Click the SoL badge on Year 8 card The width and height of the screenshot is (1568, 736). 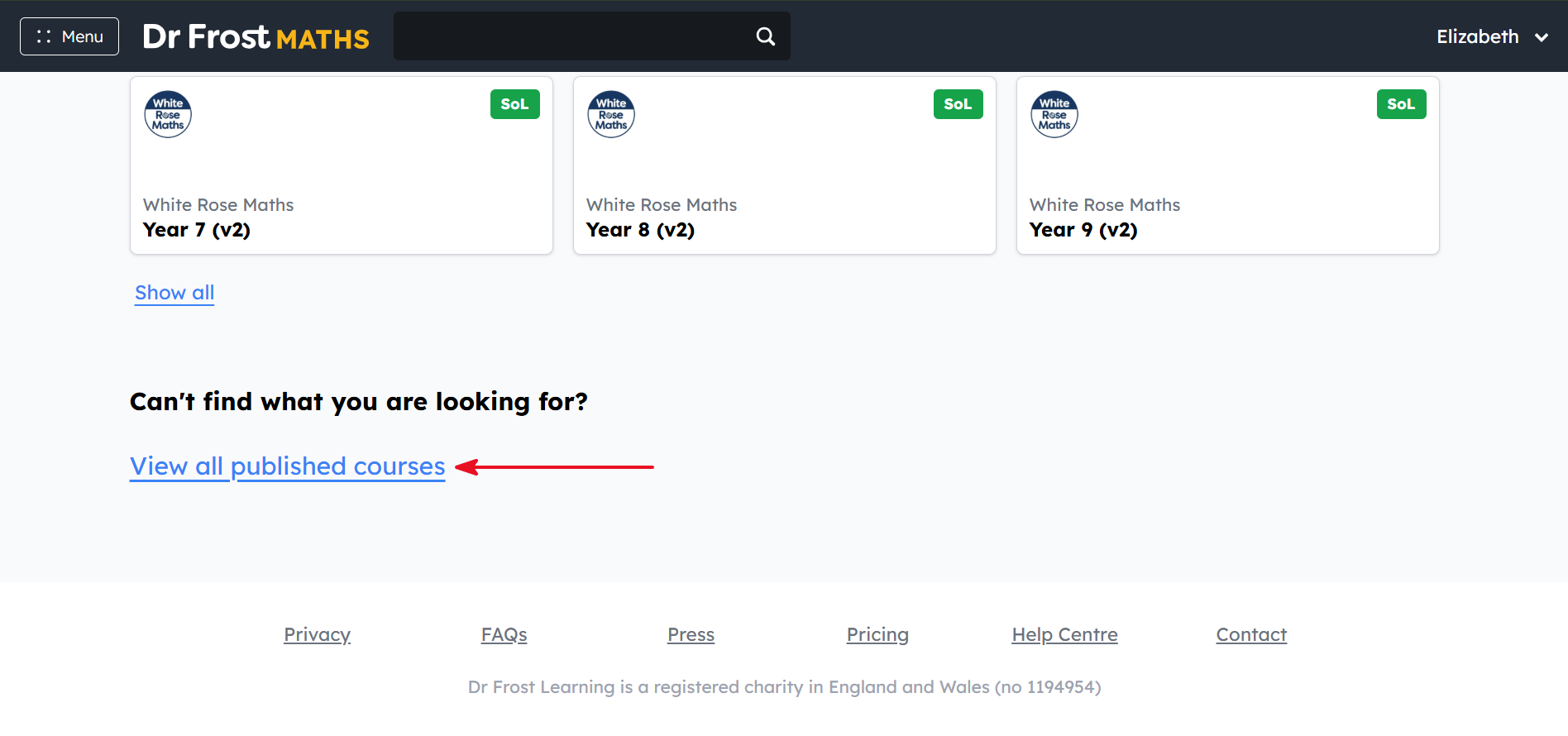pyautogui.click(x=958, y=104)
